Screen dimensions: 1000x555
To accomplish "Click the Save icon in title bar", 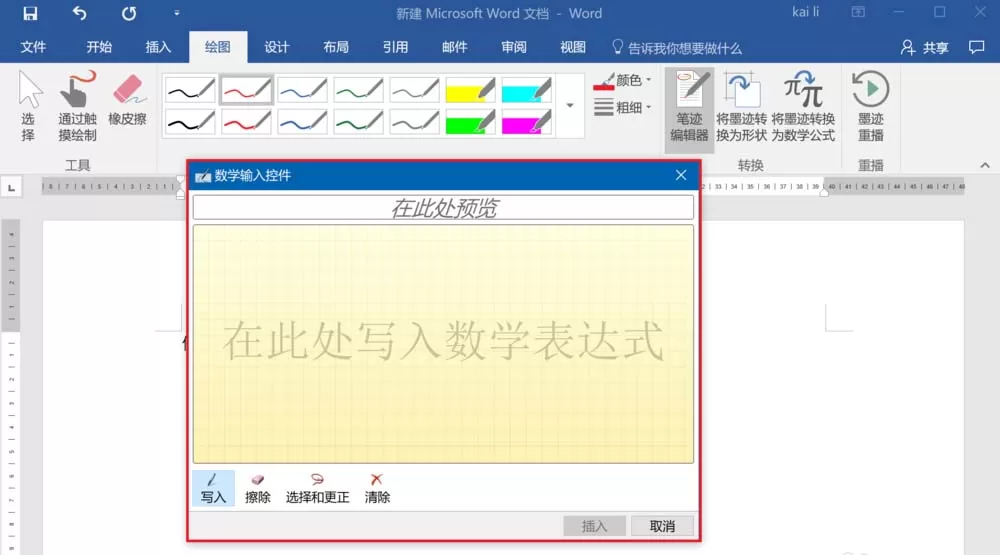I will coord(30,13).
